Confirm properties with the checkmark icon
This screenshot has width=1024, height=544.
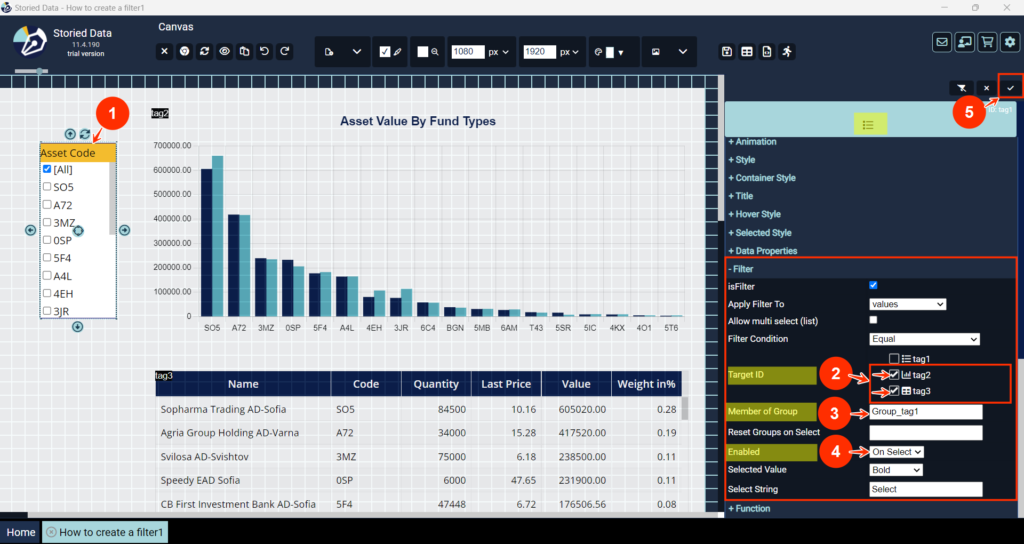coord(1011,88)
